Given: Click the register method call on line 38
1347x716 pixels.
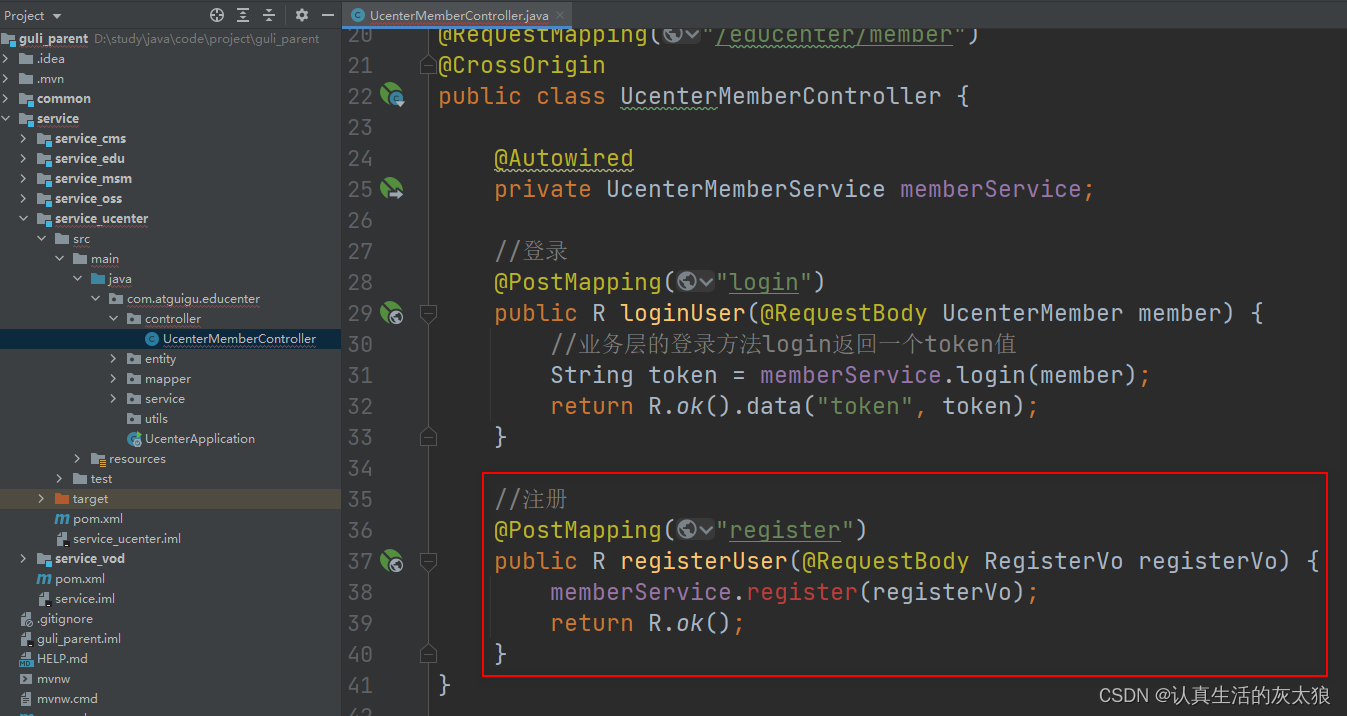Looking at the screenshot, I should coord(802,592).
